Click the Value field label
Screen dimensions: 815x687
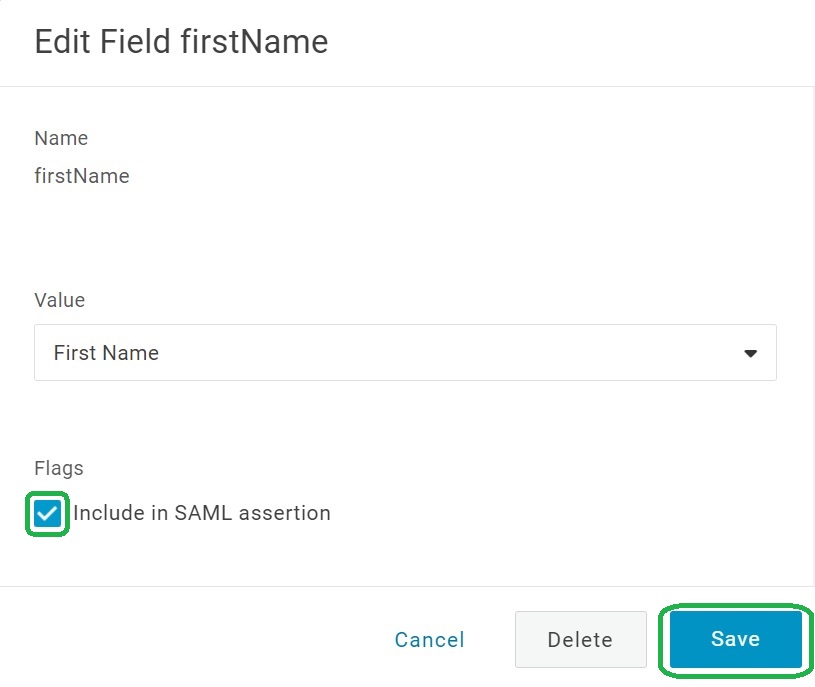pyautogui.click(x=60, y=300)
